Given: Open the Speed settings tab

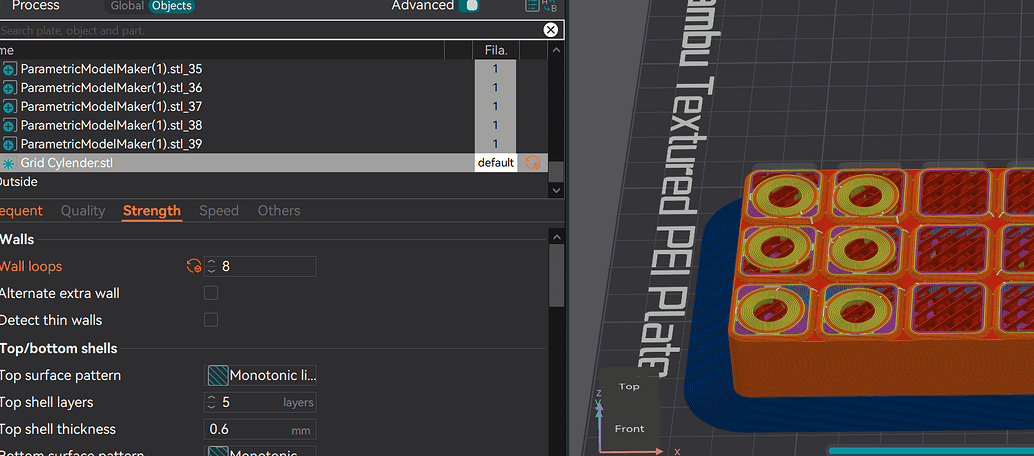Looking at the screenshot, I should pyautogui.click(x=219, y=211).
